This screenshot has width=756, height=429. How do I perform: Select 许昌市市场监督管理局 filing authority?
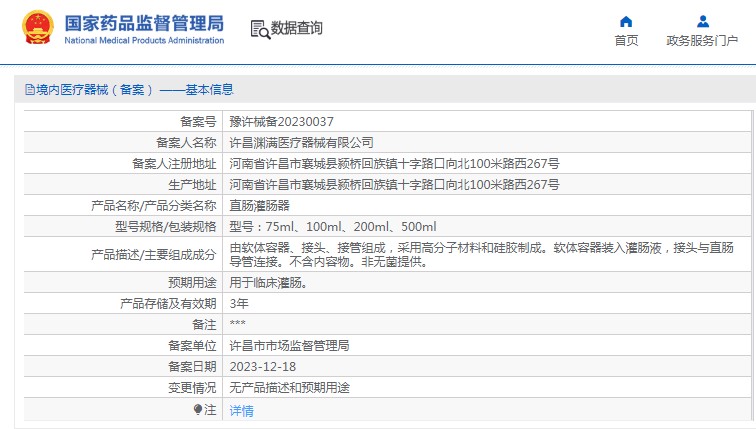point(289,346)
